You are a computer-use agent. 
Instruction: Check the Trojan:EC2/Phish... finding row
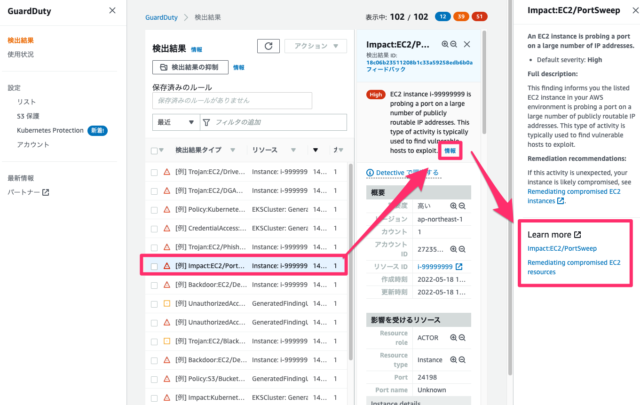(154, 247)
